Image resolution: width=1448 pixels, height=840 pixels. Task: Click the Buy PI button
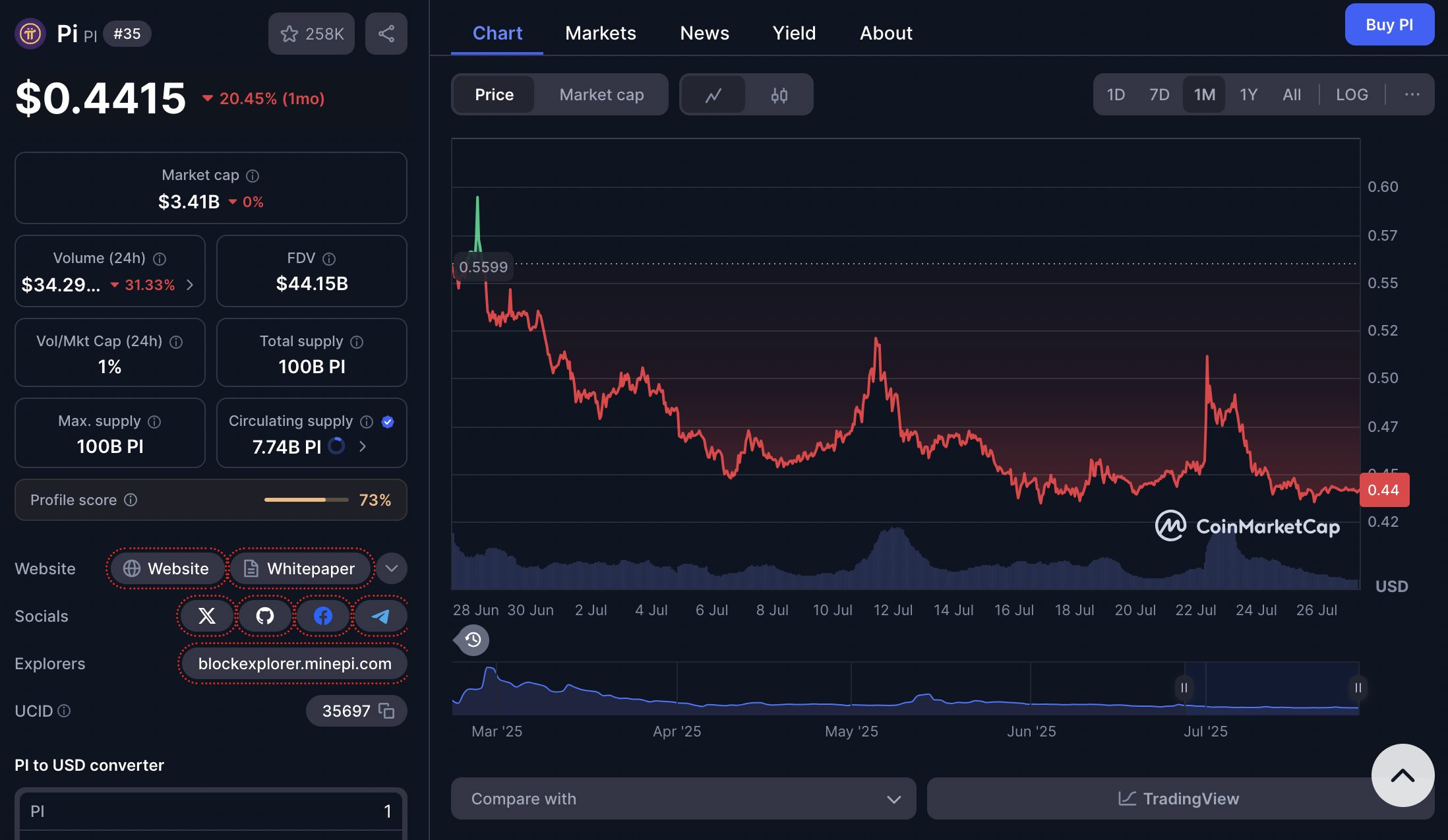[1389, 25]
